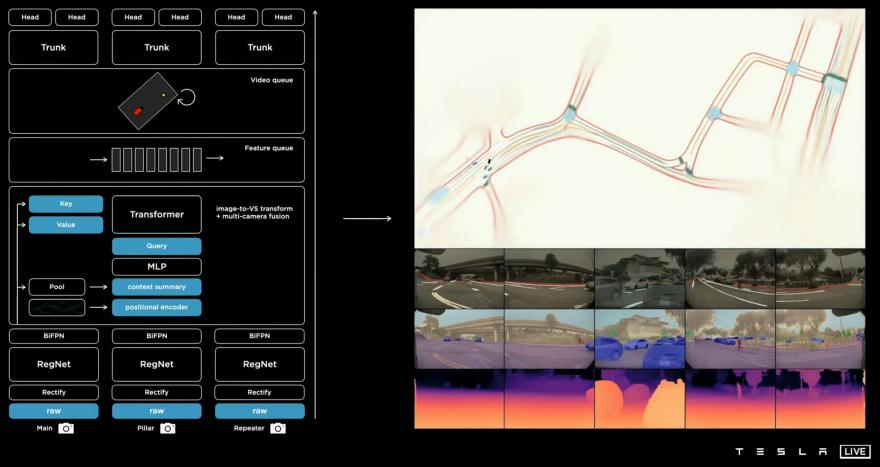Click the camera icon next to Main

[66, 428]
